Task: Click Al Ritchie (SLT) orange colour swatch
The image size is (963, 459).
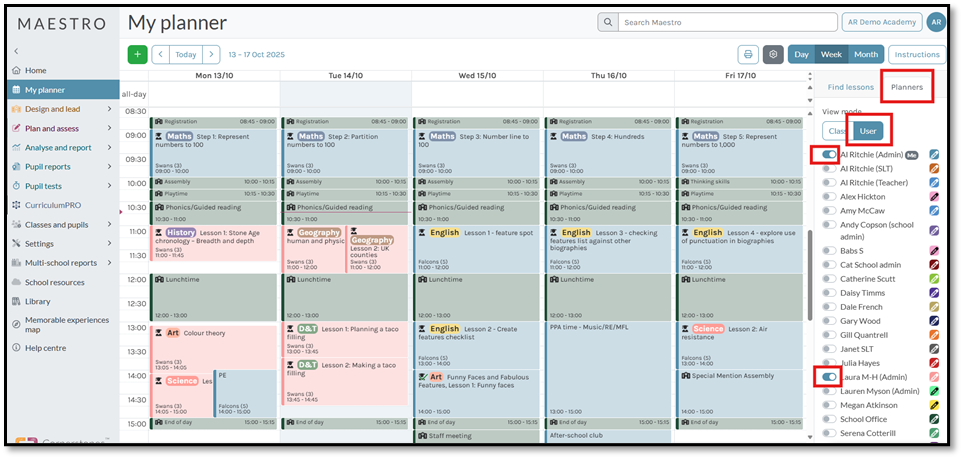Action: pyautogui.click(x=934, y=169)
